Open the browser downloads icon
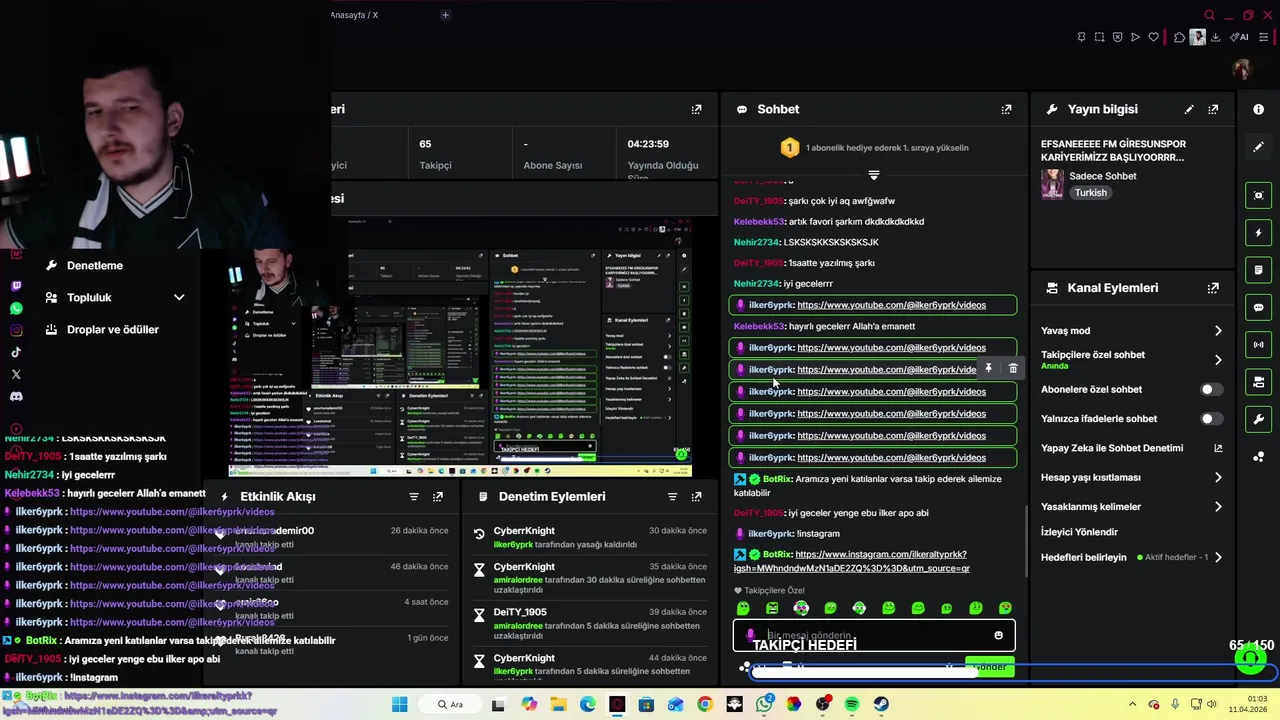The width and height of the screenshot is (1280, 720). 1215,37
